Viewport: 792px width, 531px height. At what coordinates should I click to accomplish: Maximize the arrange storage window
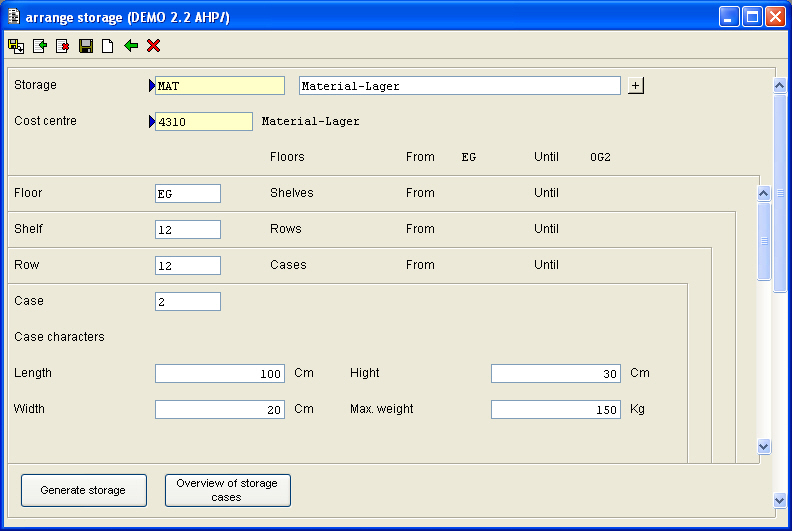pyautogui.click(x=752, y=17)
